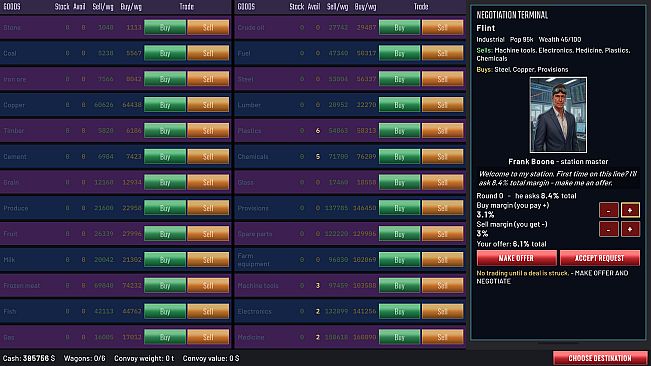The height and width of the screenshot is (366, 651).
Task: Buy Fuel
Action: [x=399, y=53]
